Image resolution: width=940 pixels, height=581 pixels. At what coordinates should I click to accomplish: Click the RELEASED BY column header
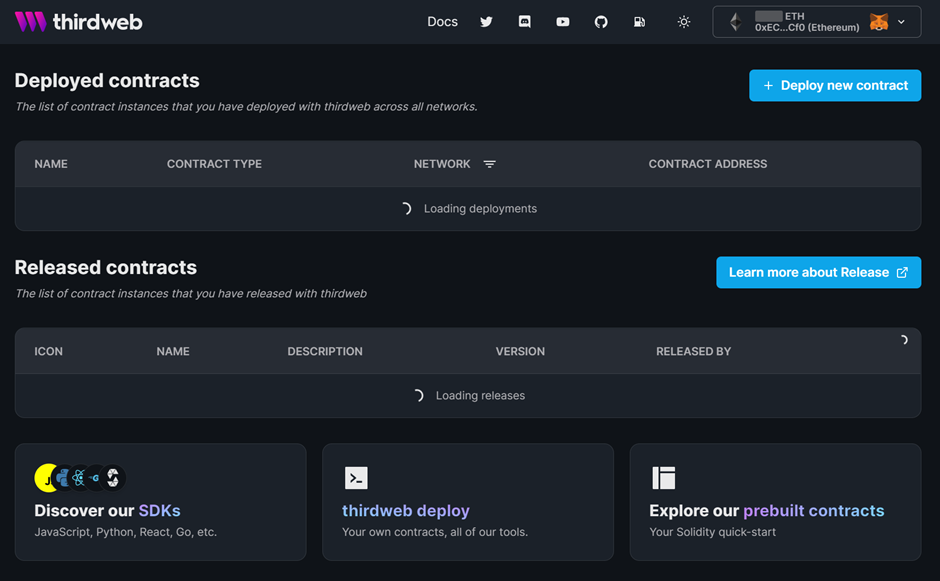(694, 351)
